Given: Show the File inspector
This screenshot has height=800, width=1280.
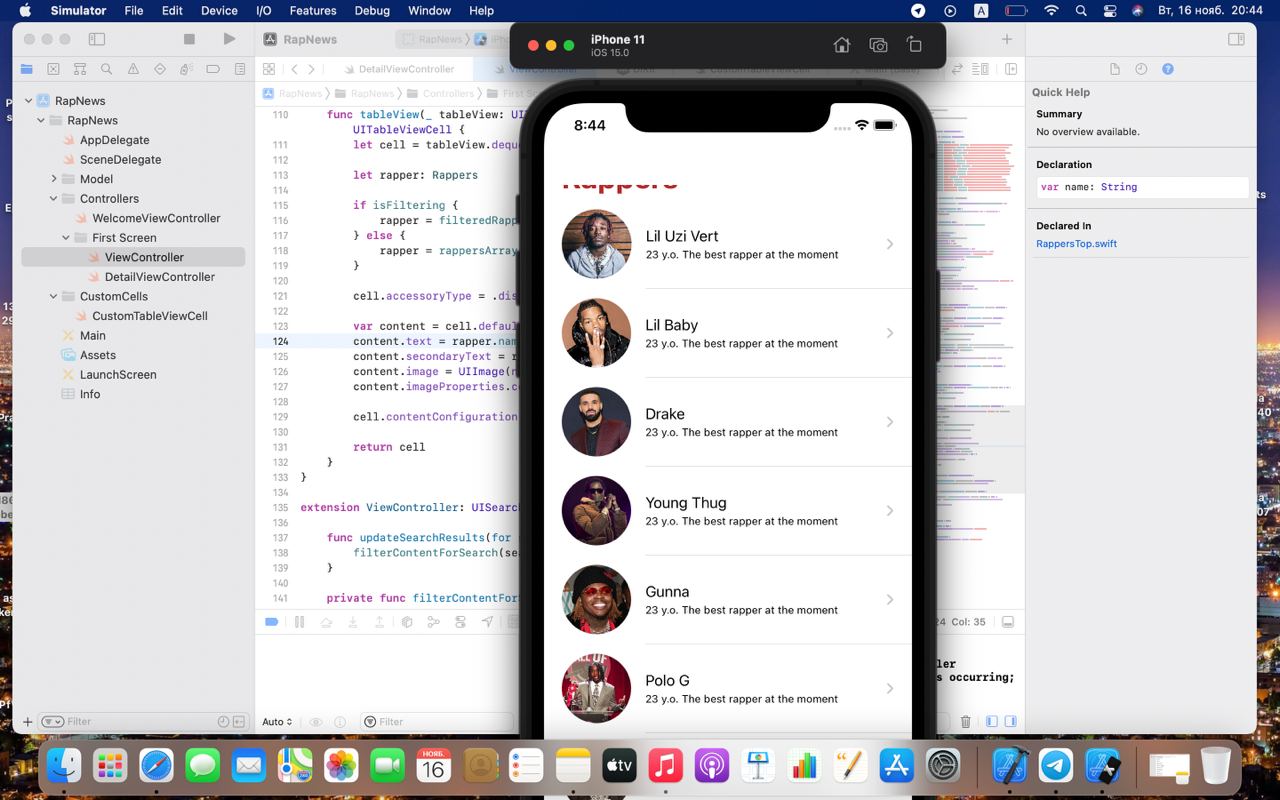Looking at the screenshot, I should pyautogui.click(x=1115, y=69).
